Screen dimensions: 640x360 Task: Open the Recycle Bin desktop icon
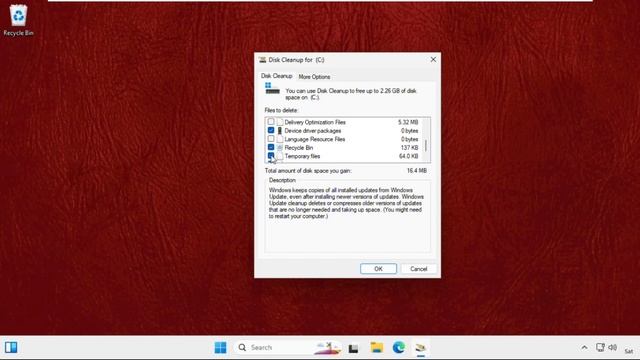click(18, 20)
